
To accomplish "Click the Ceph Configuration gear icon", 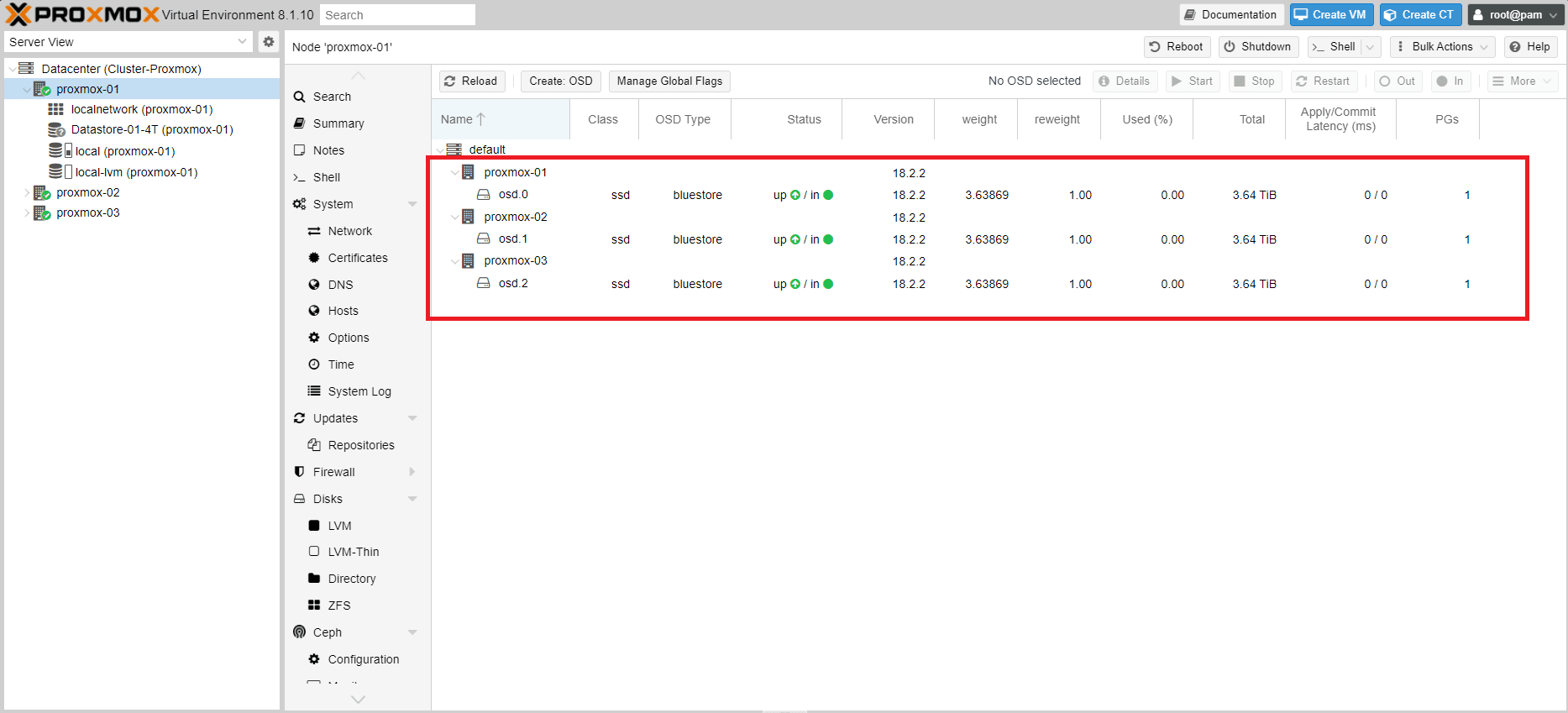I will pyautogui.click(x=314, y=659).
